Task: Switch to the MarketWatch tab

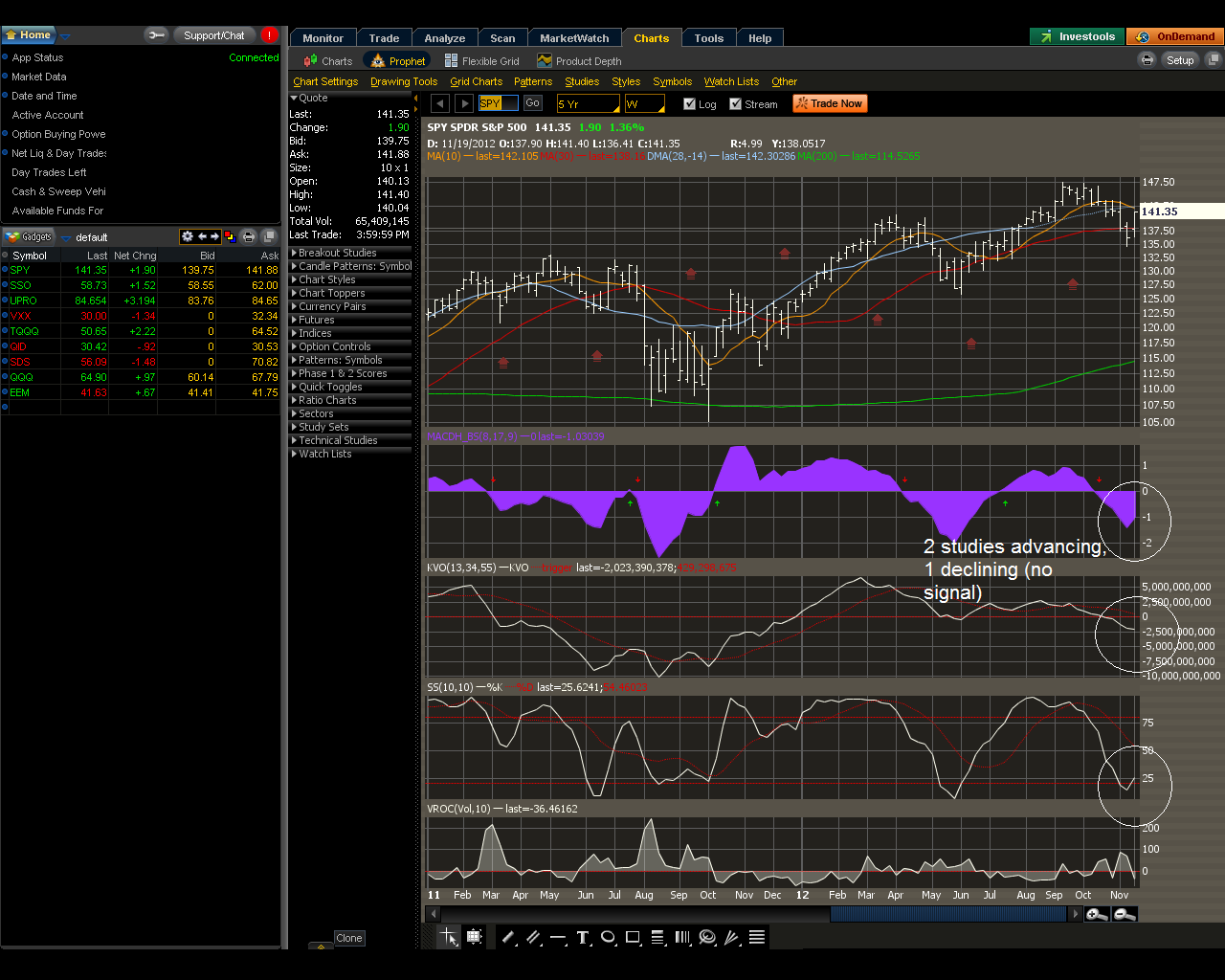Action: (x=574, y=37)
